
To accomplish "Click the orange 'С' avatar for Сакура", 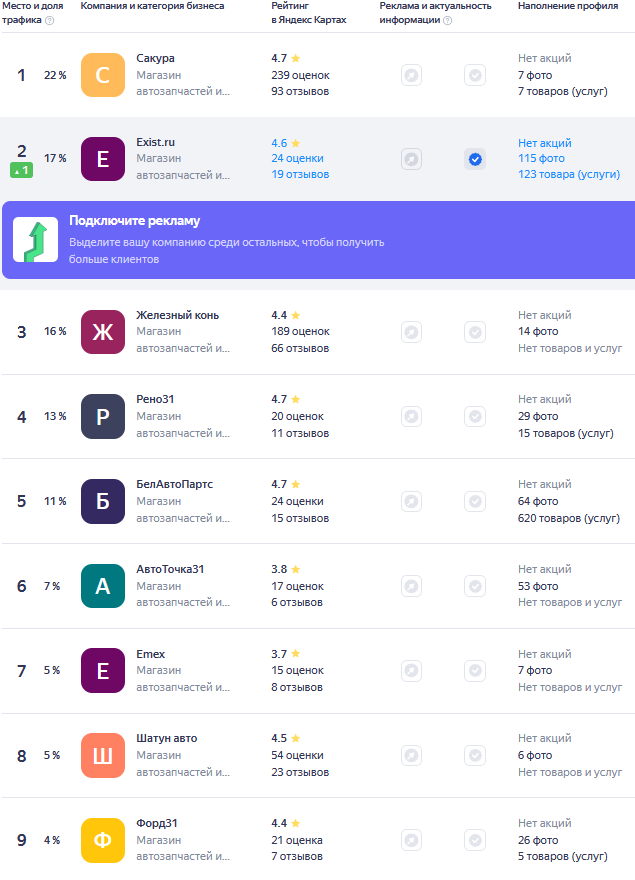I will point(102,75).
